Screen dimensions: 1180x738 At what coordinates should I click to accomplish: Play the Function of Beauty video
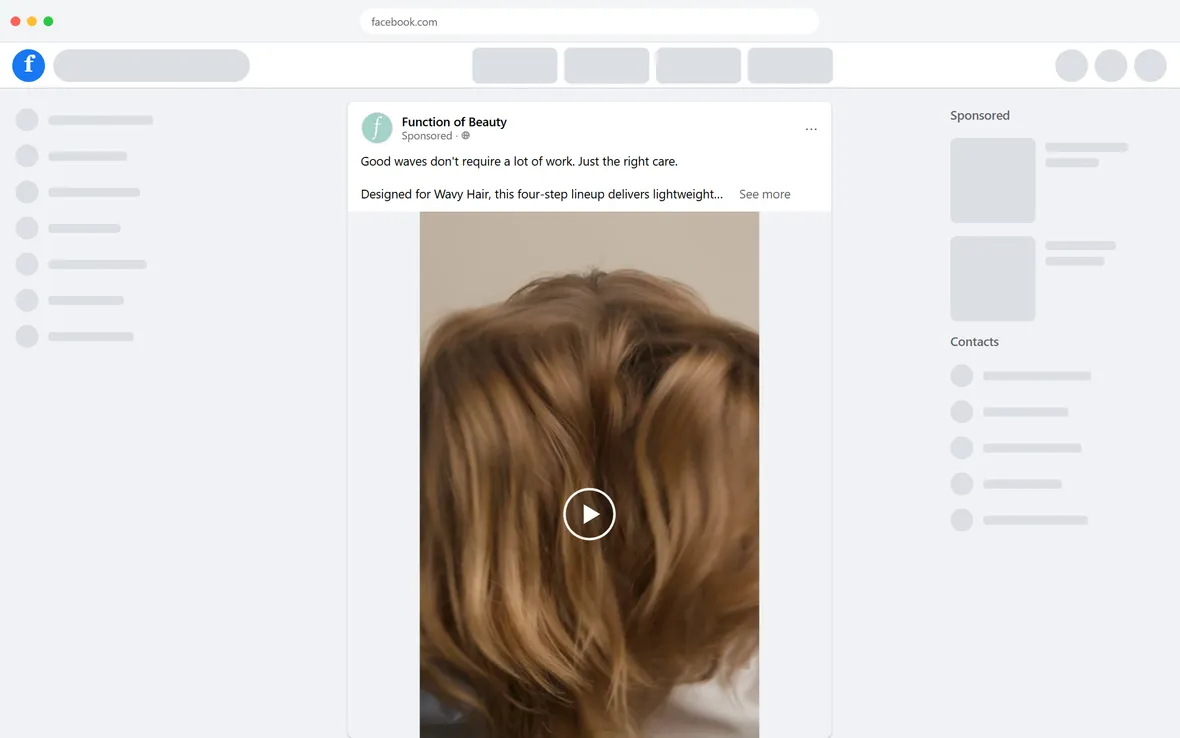589,514
